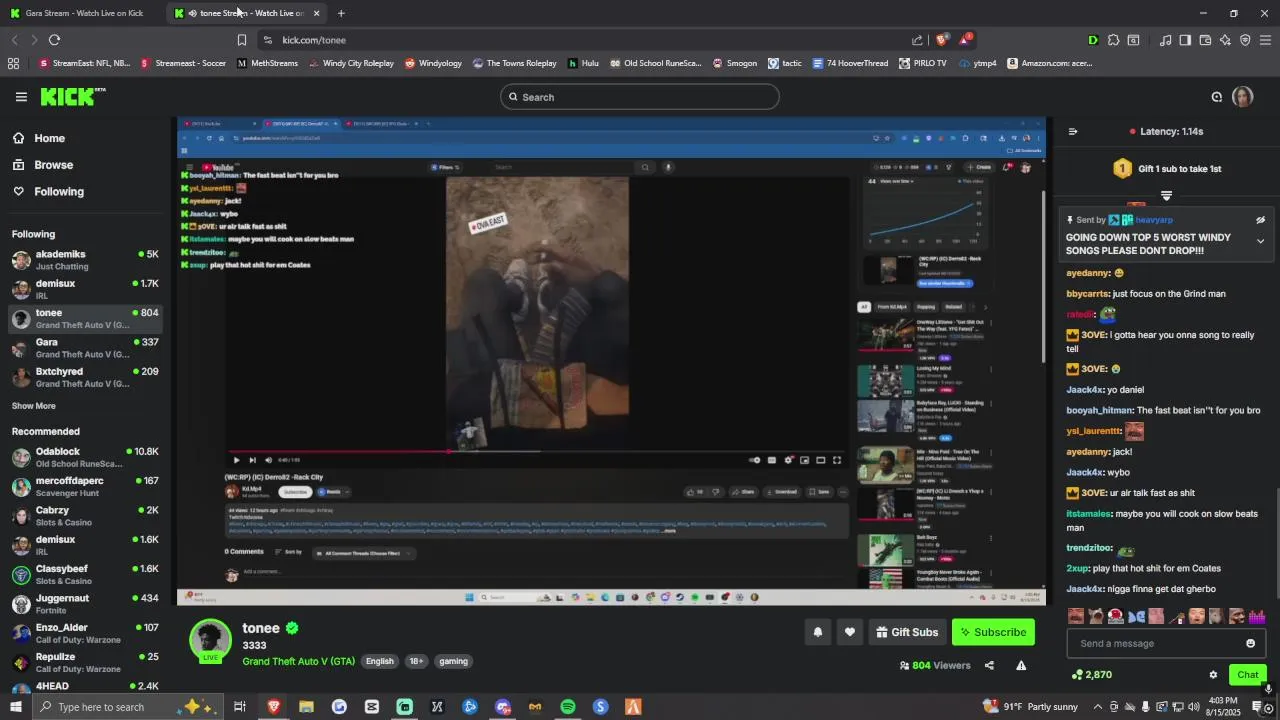Expand the pinned message chevron

pyautogui.click(x=1260, y=241)
